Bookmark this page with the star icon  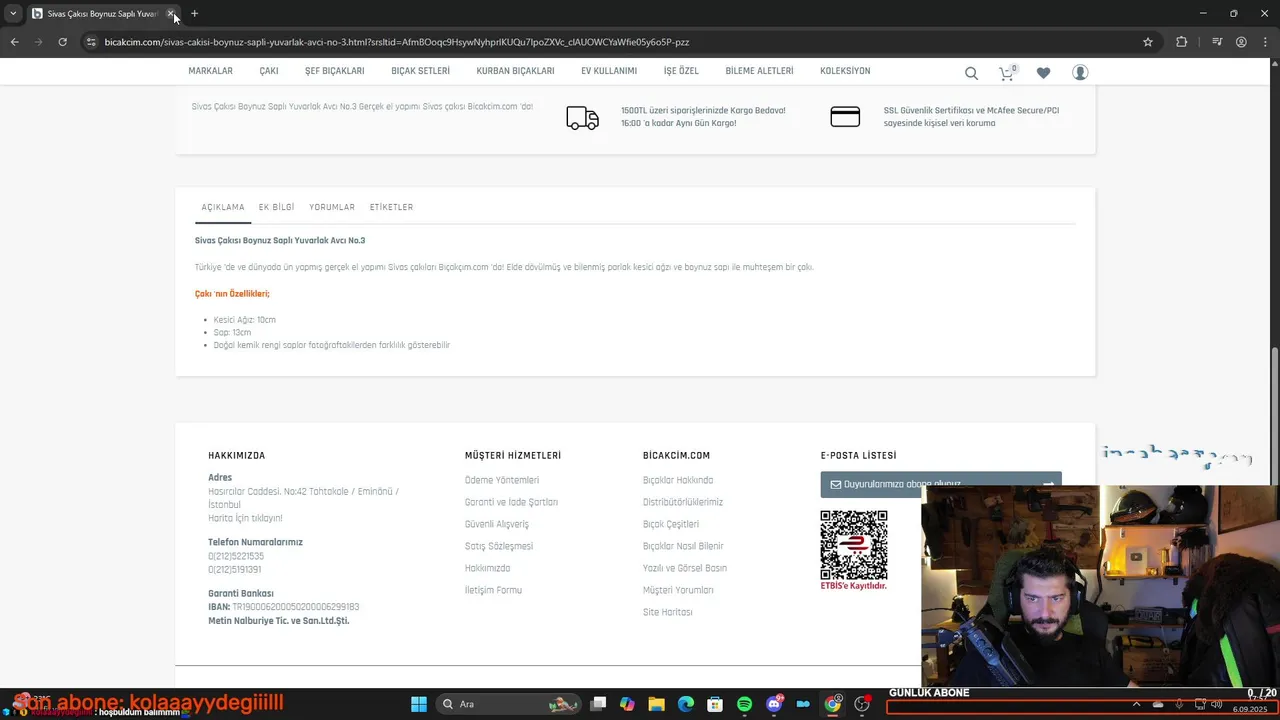pos(1148,42)
